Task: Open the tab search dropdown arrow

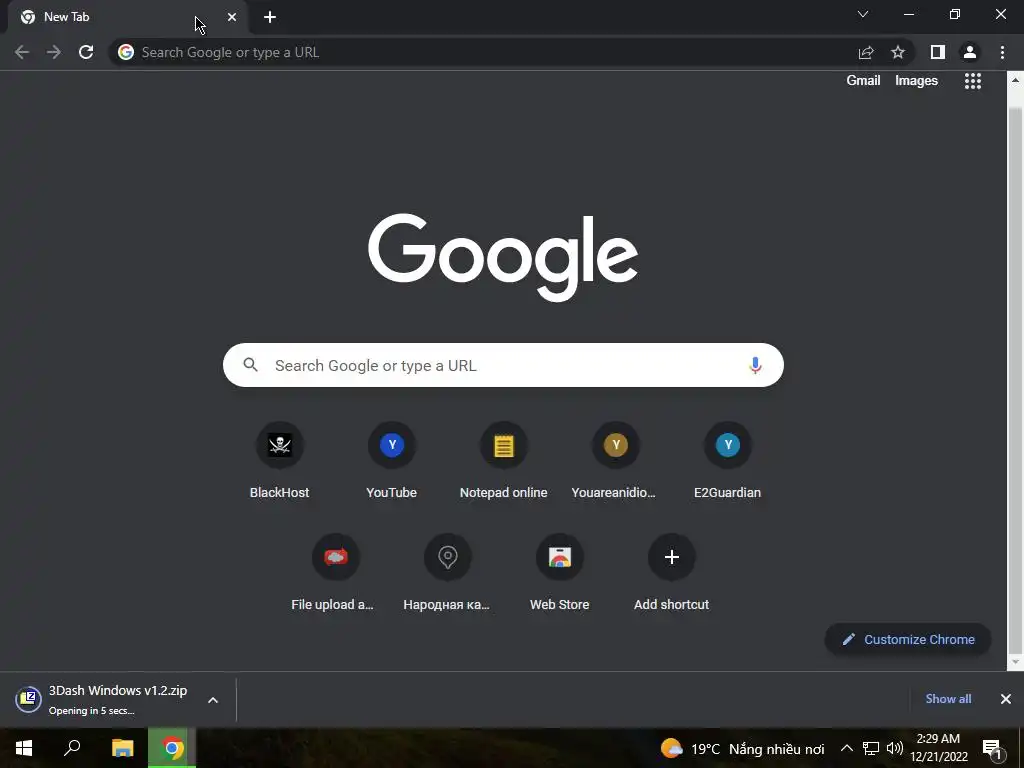Action: 863,14
